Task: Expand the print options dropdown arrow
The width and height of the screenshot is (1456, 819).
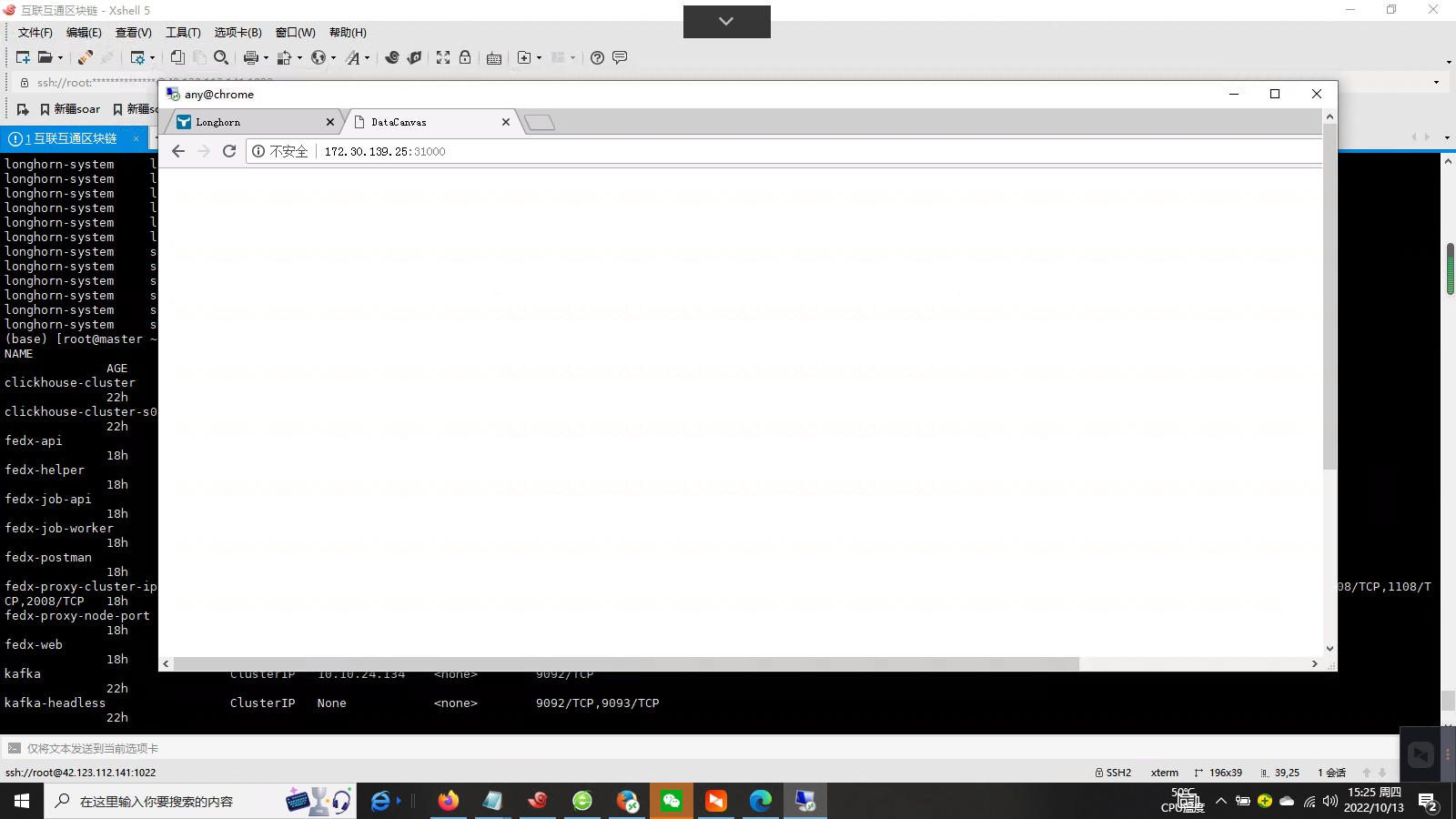Action: pyautogui.click(x=264, y=57)
